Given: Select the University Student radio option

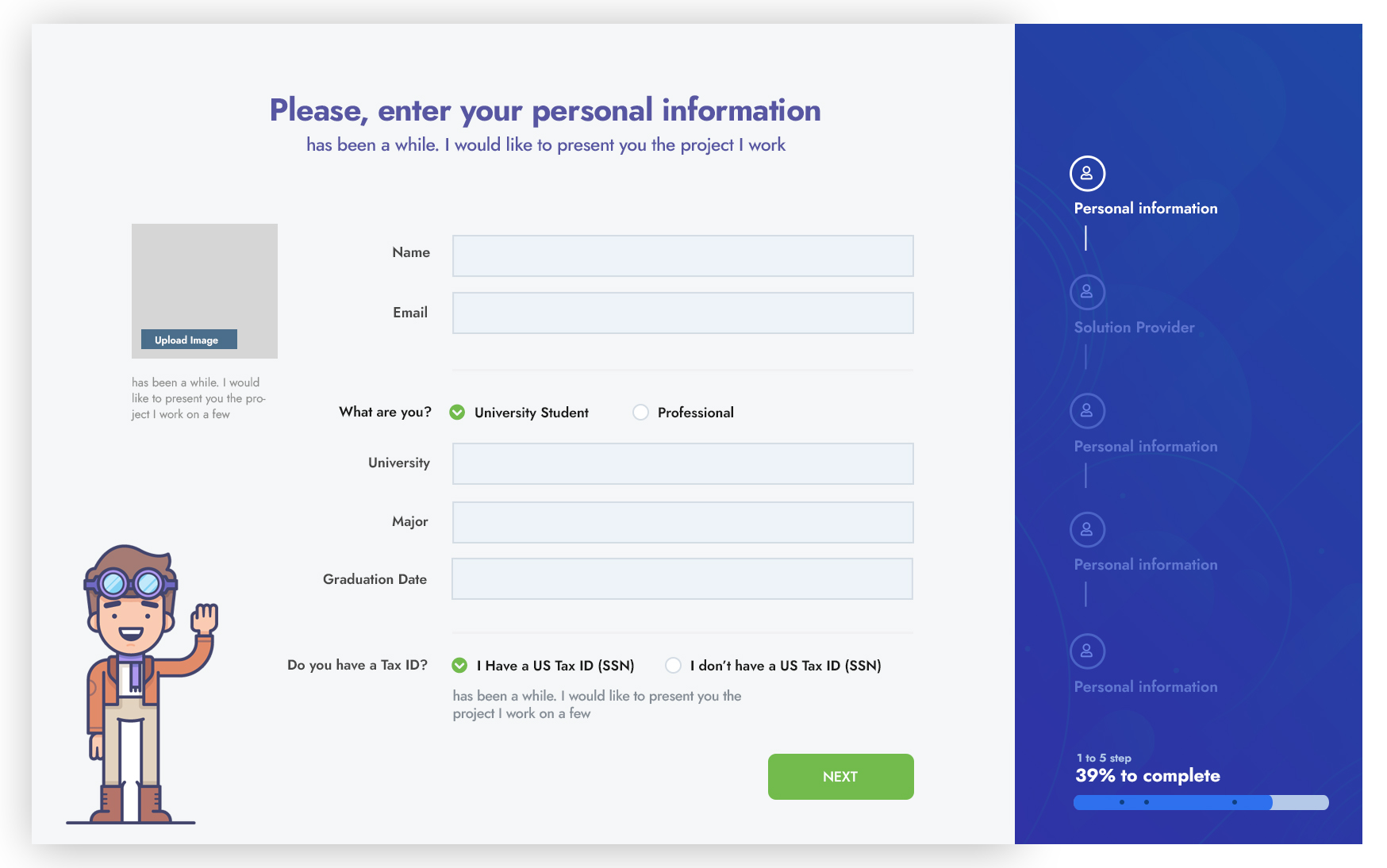Looking at the screenshot, I should 458,413.
